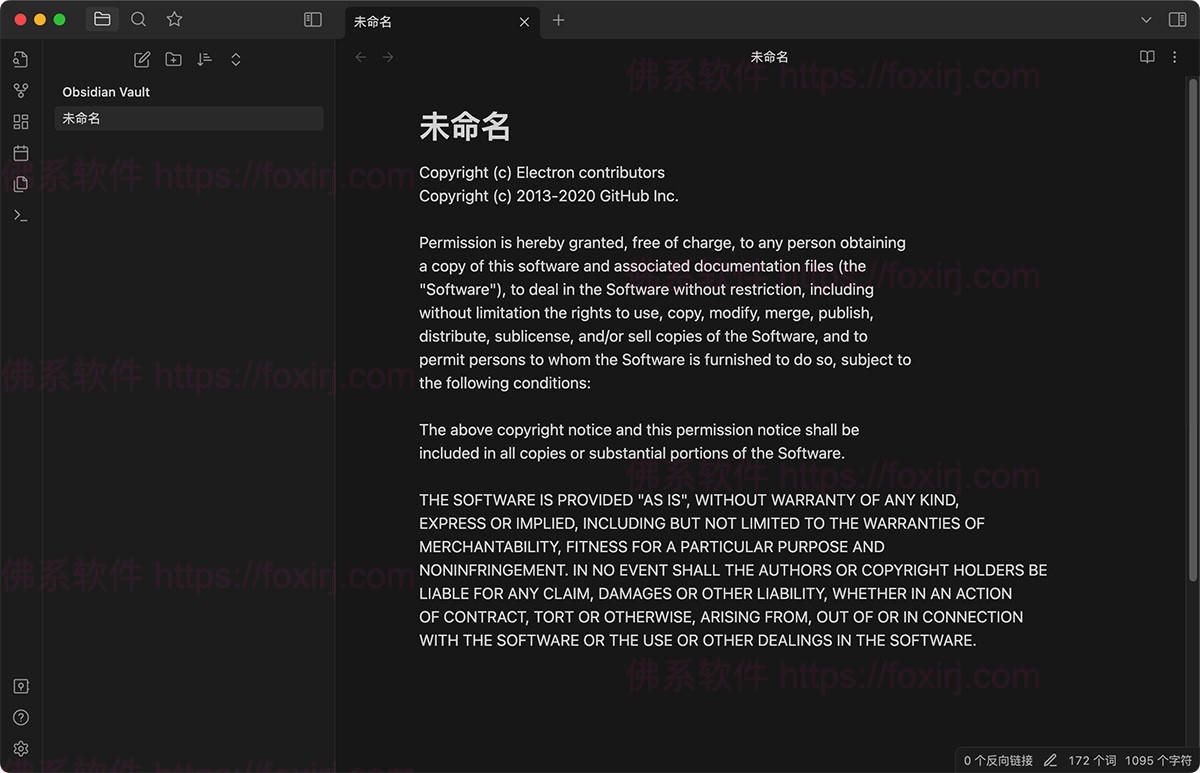This screenshot has height=773, width=1200.
Task: Expand the tab list chevron
Action: click(1146, 19)
